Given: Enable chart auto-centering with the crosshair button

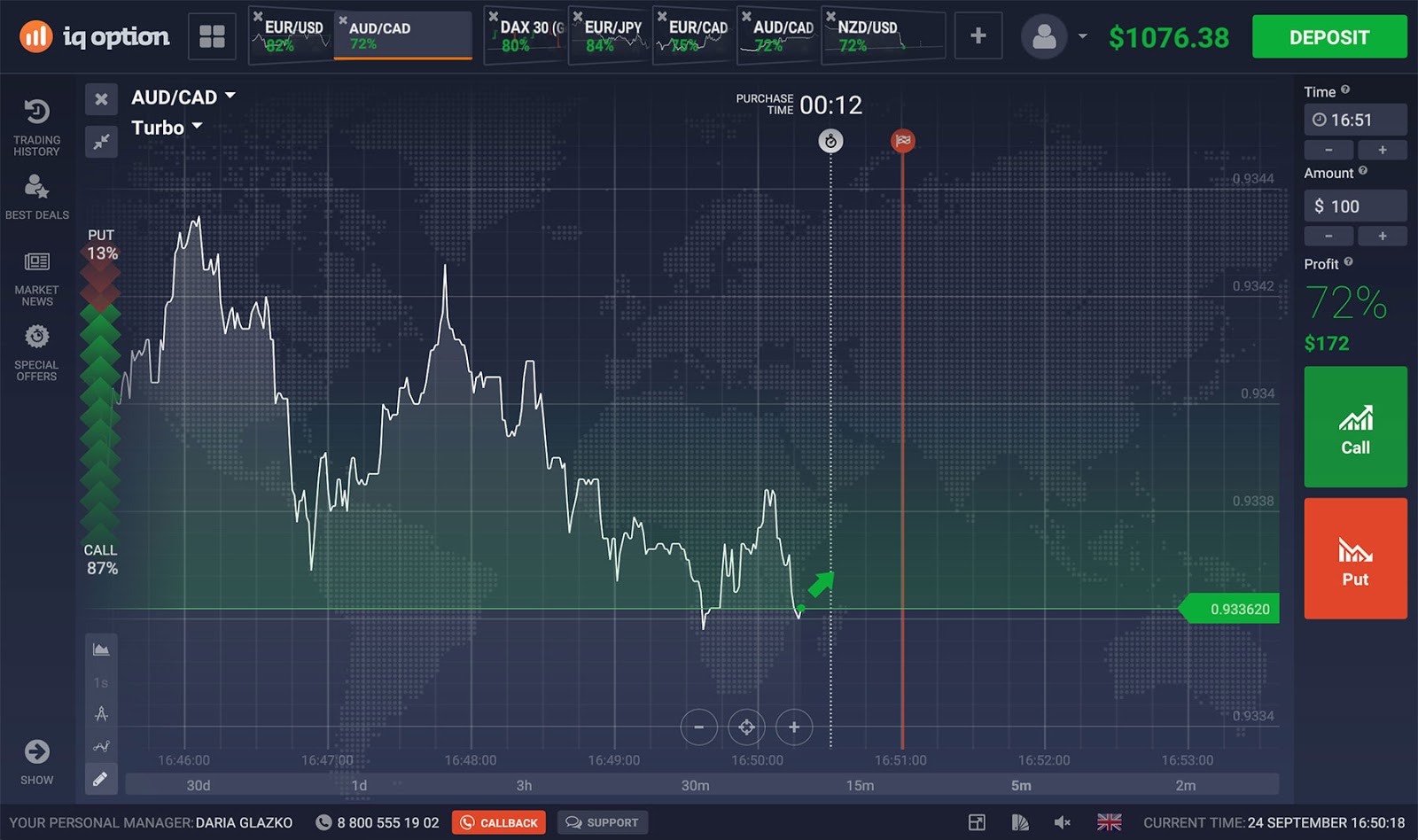Looking at the screenshot, I should point(747,727).
